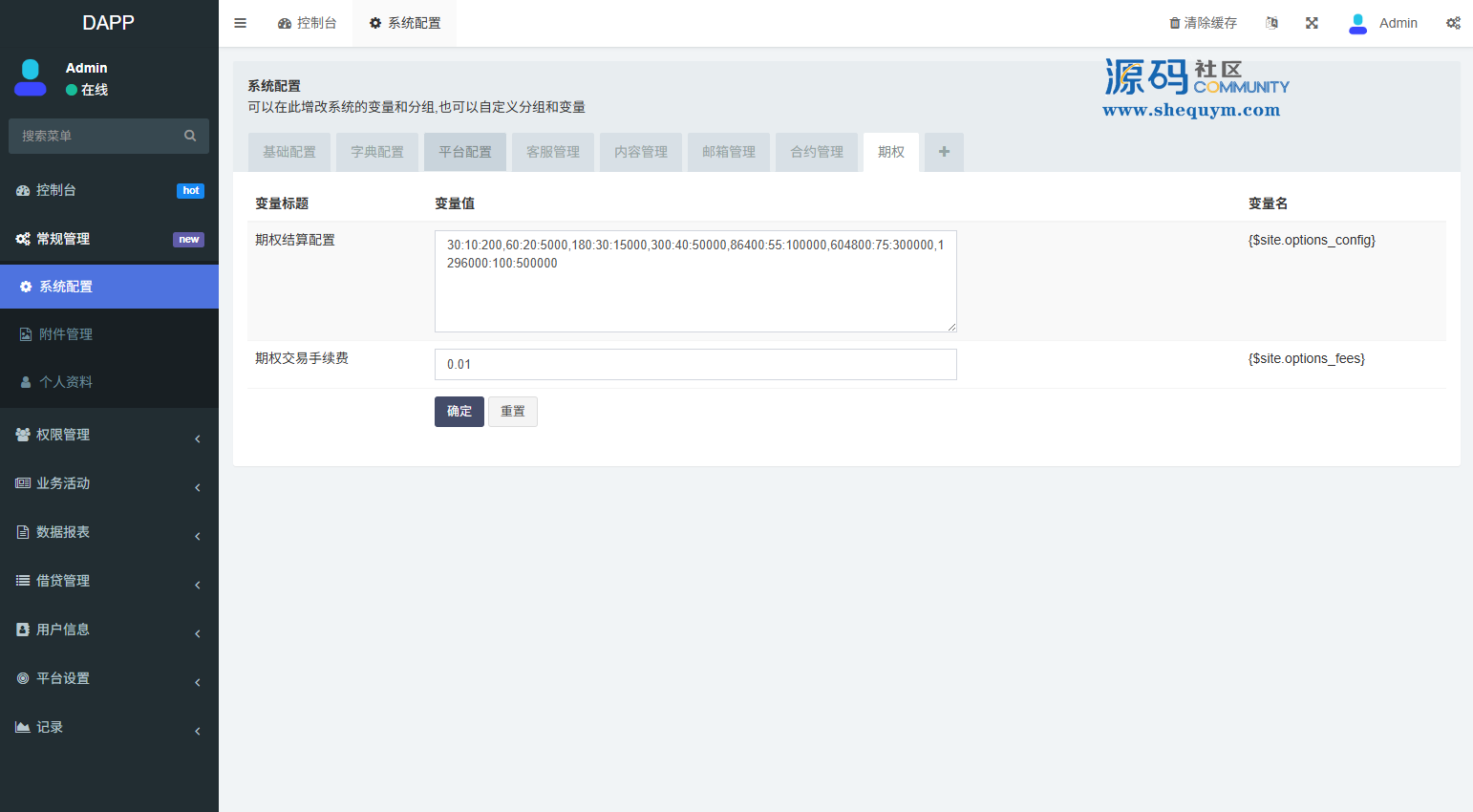1473x812 pixels.
Task: Click the language switch icon in header
Action: pyautogui.click(x=1271, y=23)
